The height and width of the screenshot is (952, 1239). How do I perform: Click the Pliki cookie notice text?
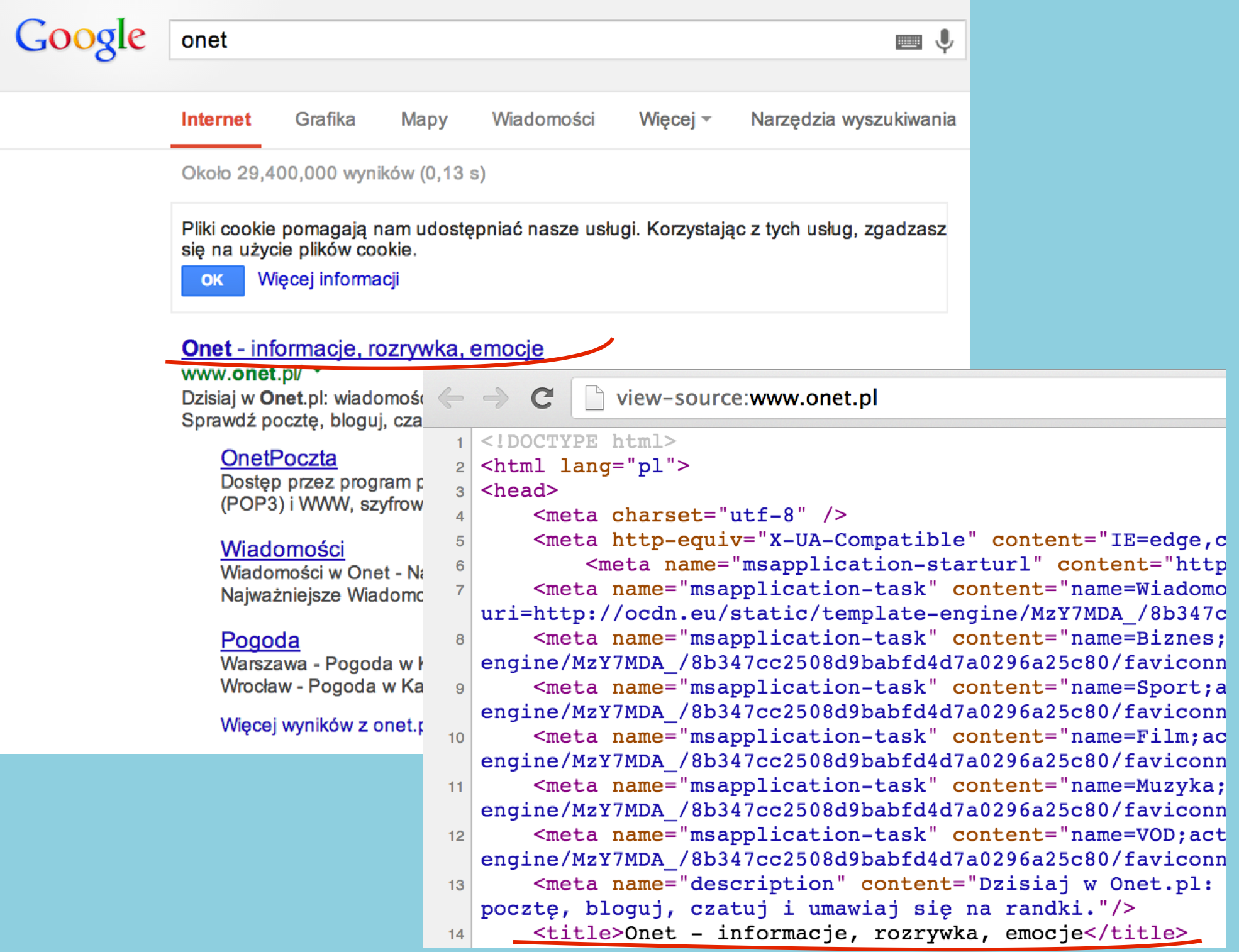click(564, 239)
